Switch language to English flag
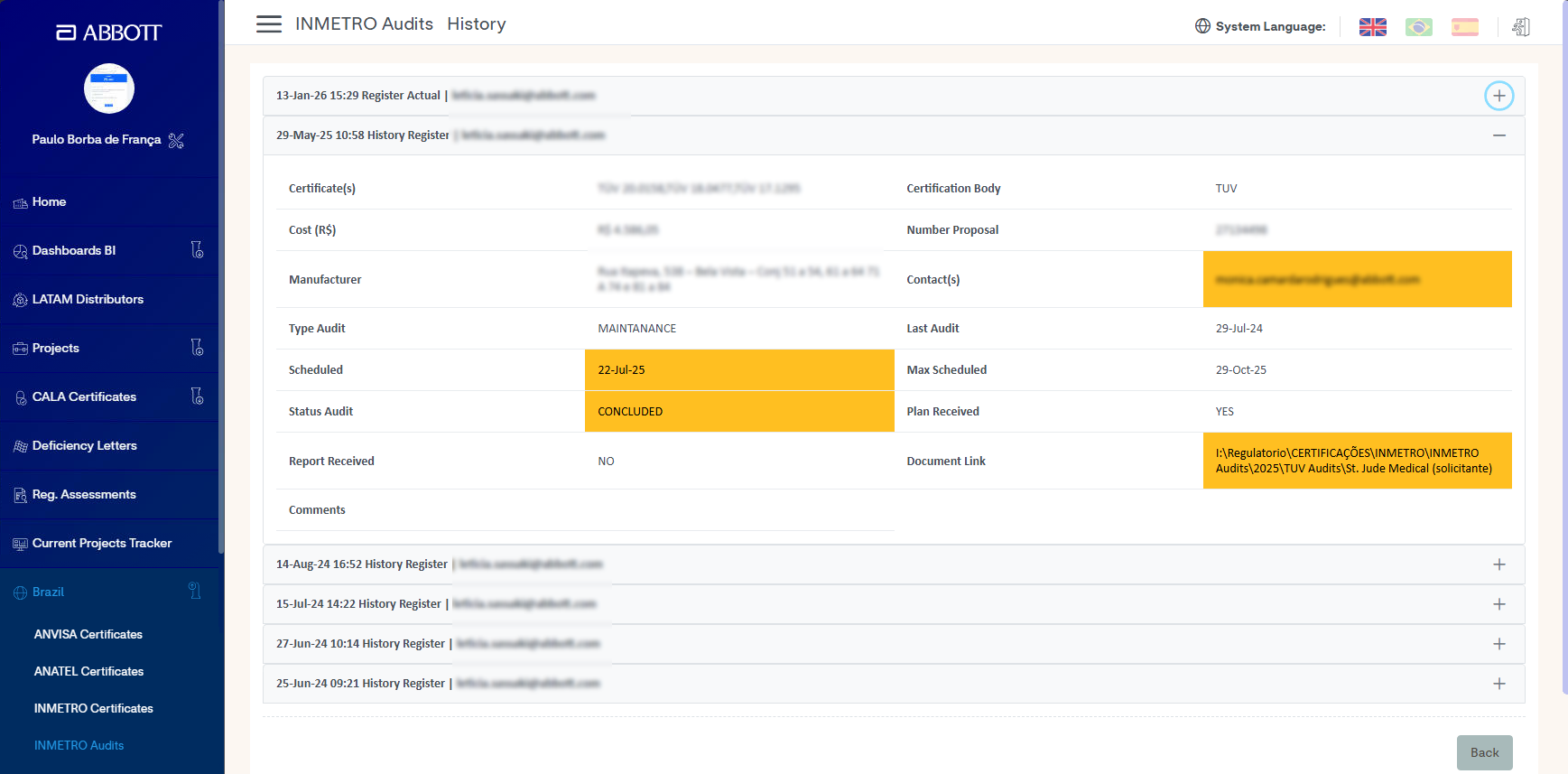This screenshot has width=1568, height=774. 1372,27
